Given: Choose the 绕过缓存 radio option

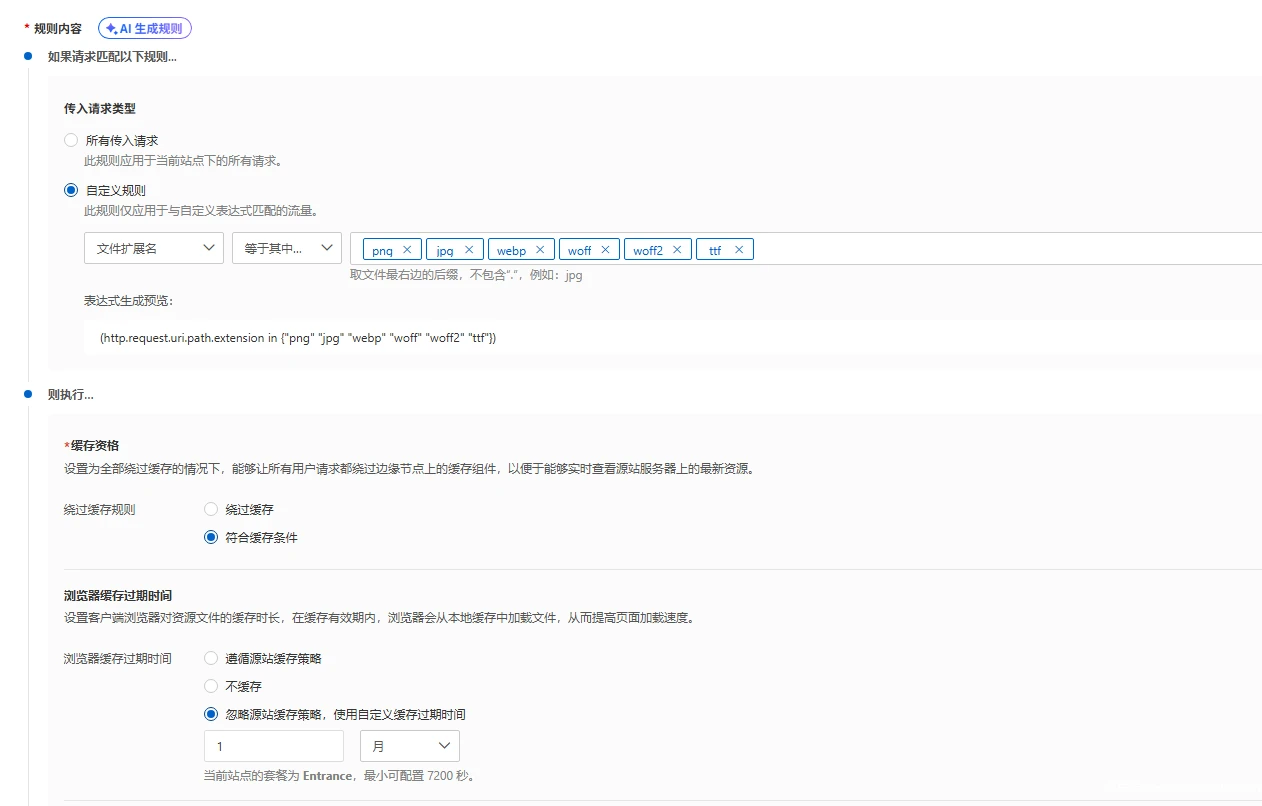Looking at the screenshot, I should click(x=211, y=510).
